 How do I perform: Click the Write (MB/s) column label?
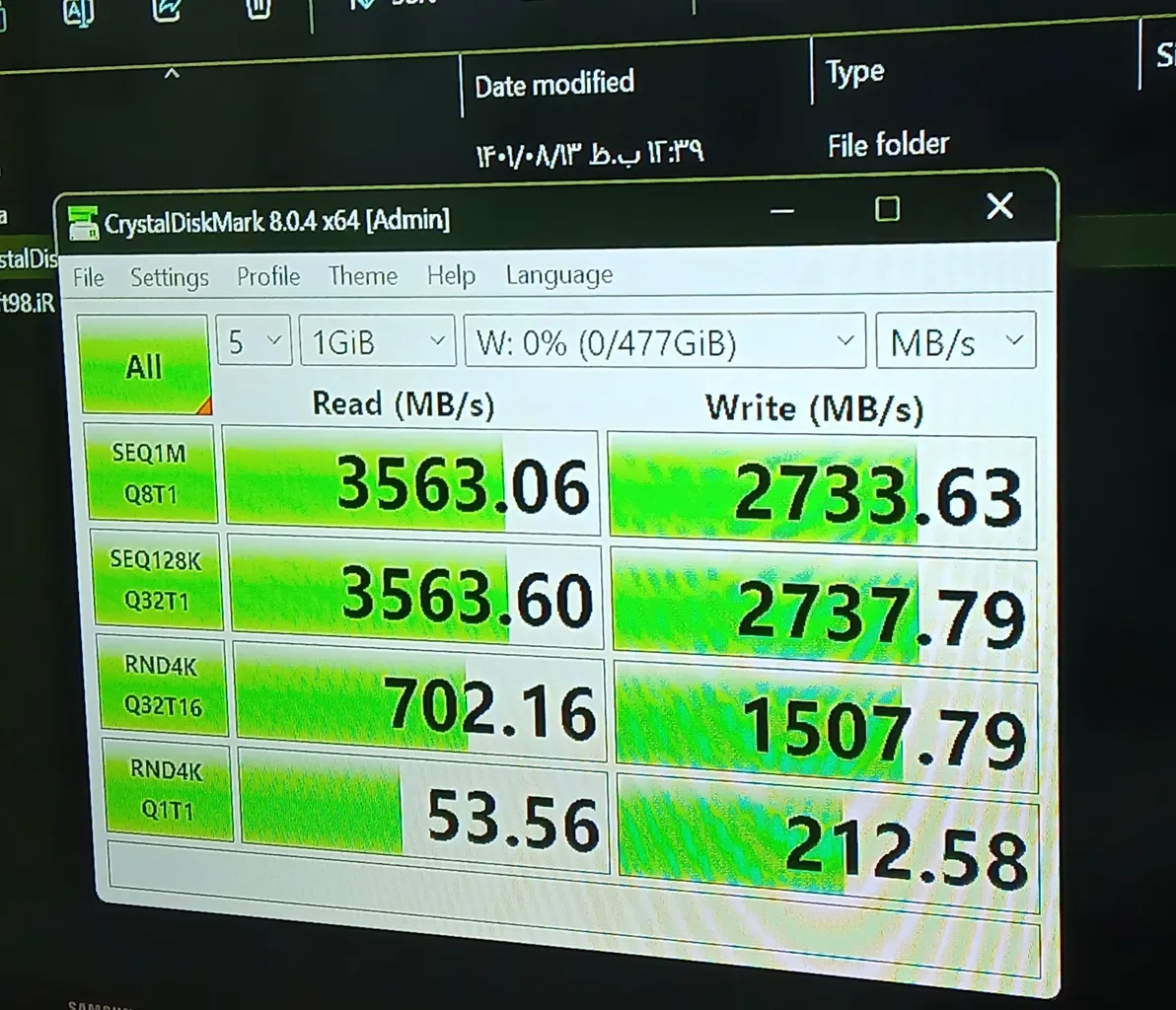point(815,409)
